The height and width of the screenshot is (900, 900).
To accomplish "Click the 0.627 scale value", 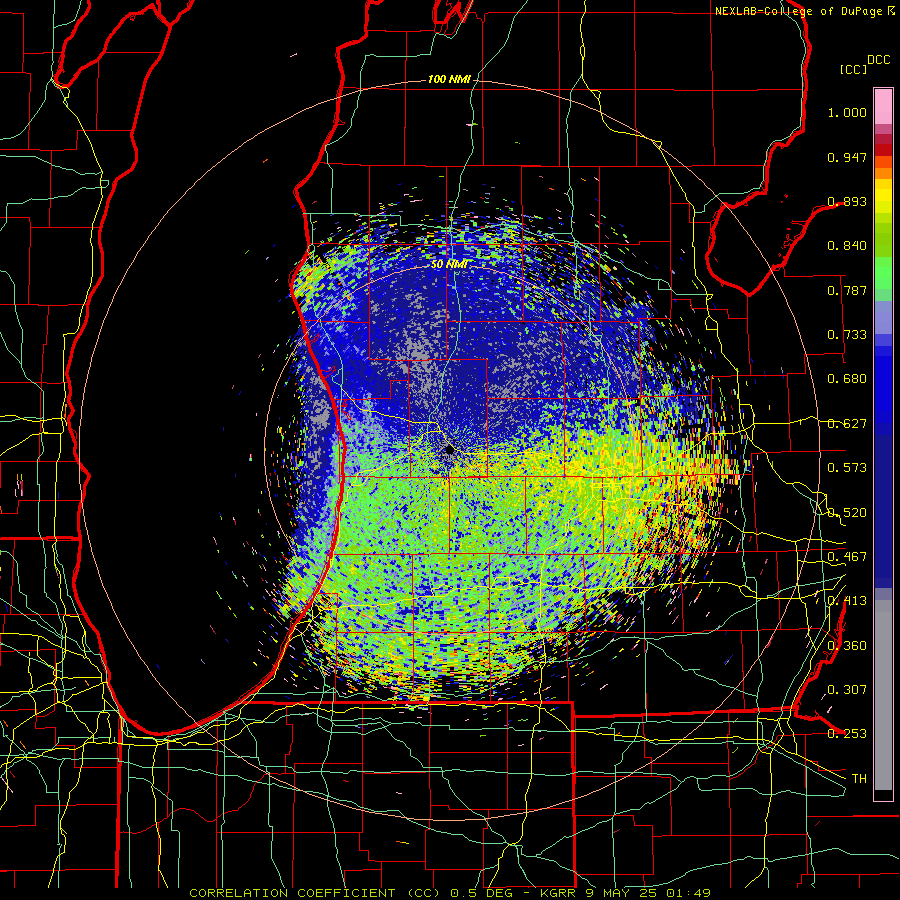I will pos(847,424).
